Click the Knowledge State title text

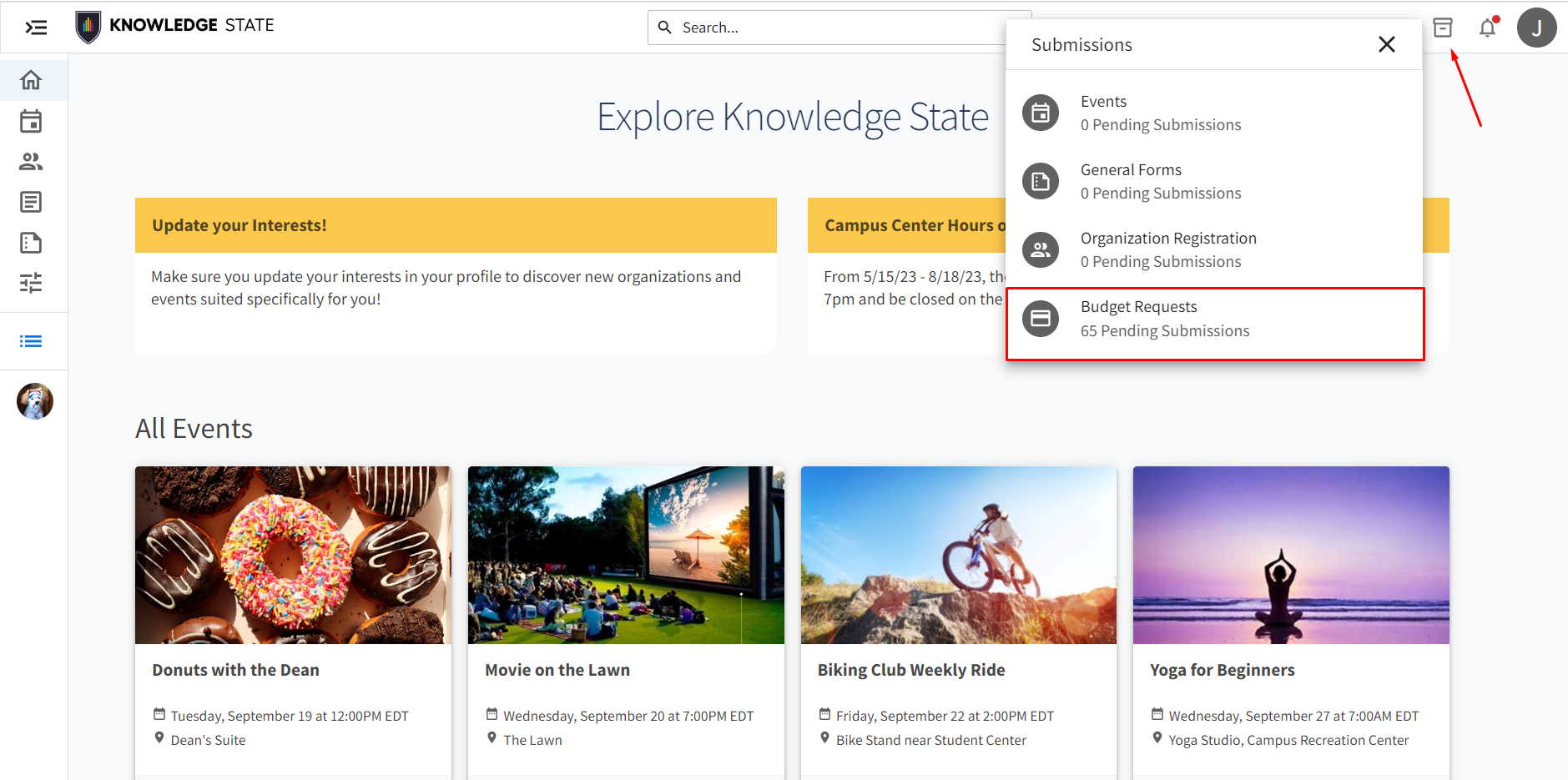(192, 25)
